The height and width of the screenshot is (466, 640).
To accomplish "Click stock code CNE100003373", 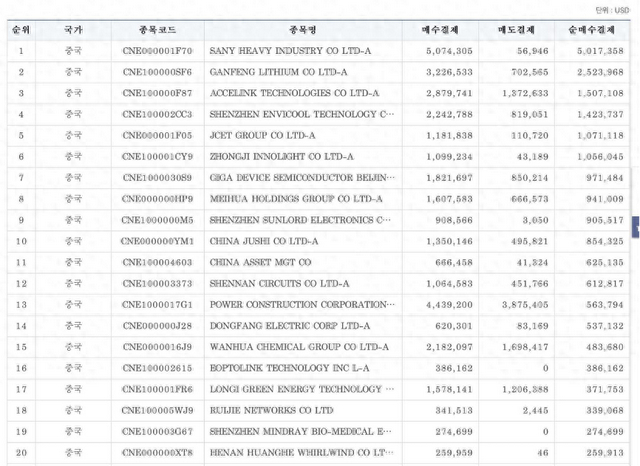I will (x=158, y=284).
